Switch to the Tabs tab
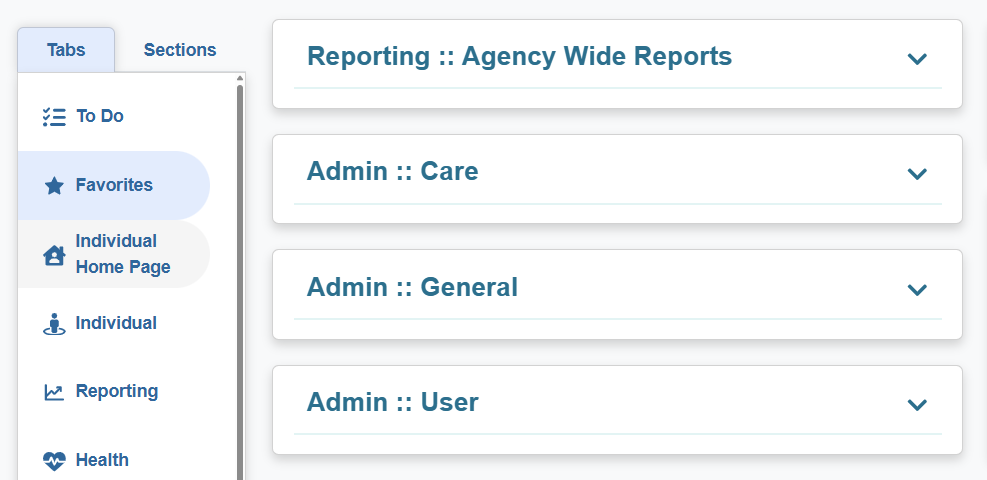The image size is (987, 480). [x=66, y=50]
